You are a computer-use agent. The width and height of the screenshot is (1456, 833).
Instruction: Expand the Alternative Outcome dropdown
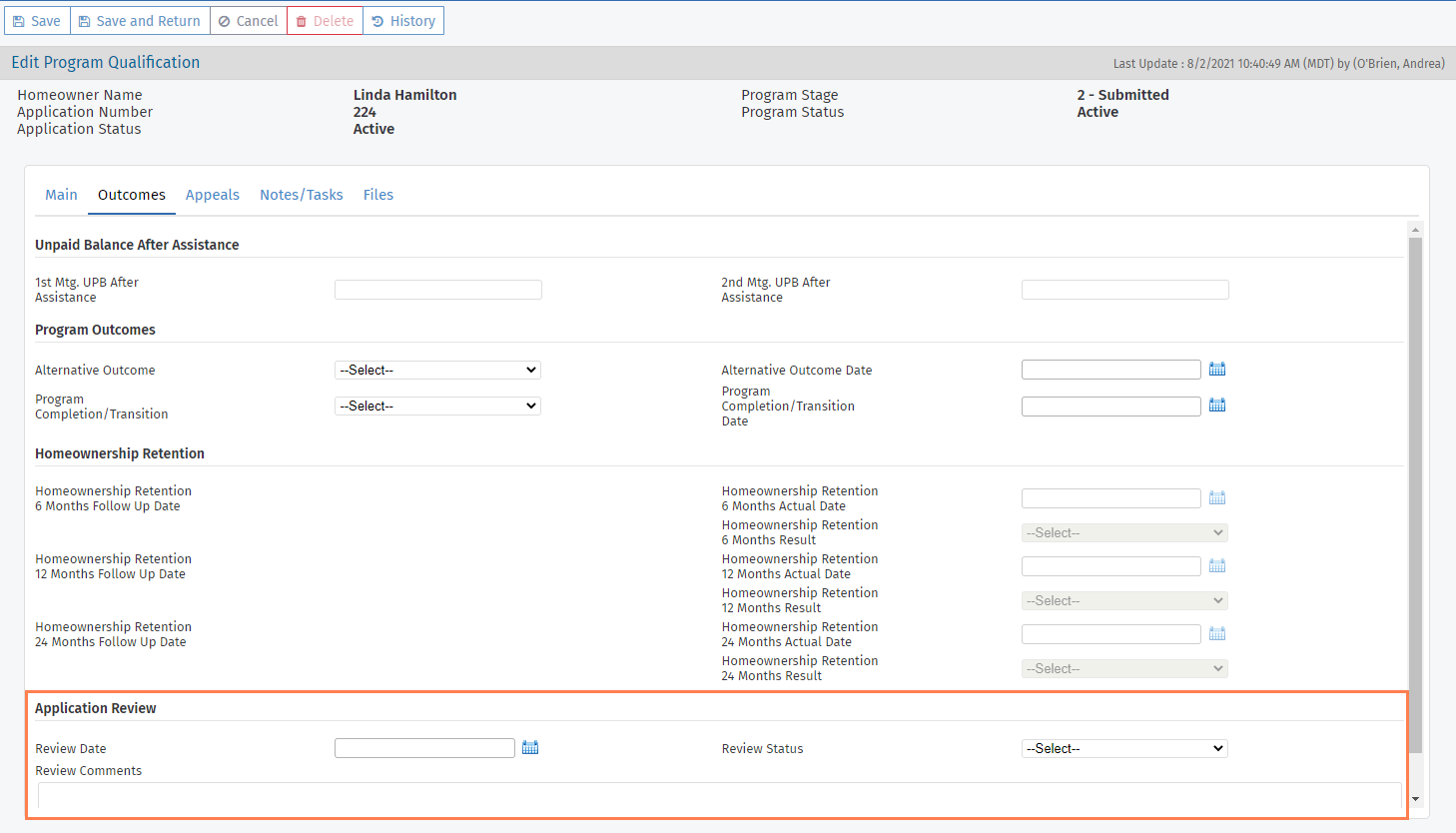tap(437, 371)
